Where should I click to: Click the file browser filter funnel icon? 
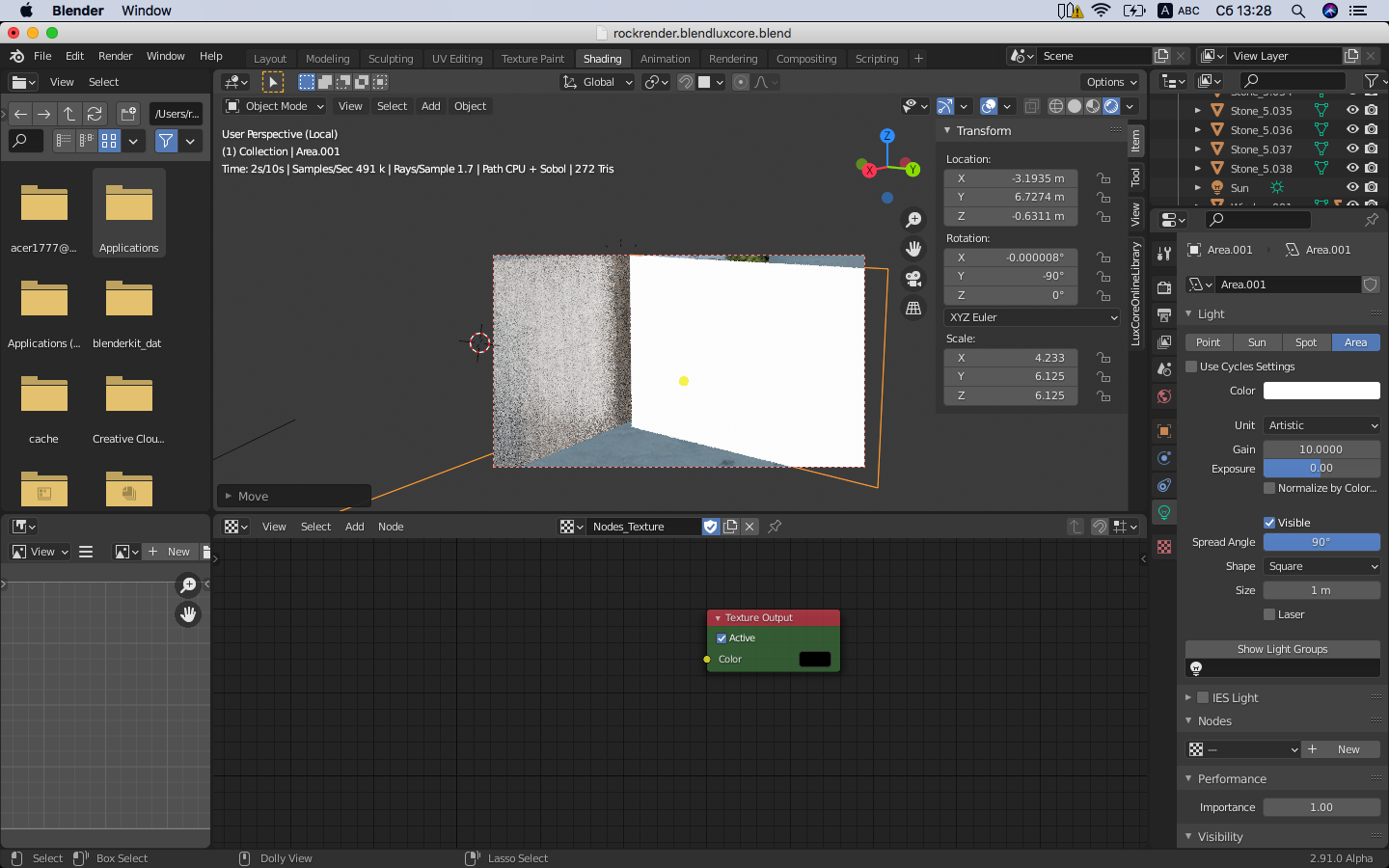pos(166,141)
